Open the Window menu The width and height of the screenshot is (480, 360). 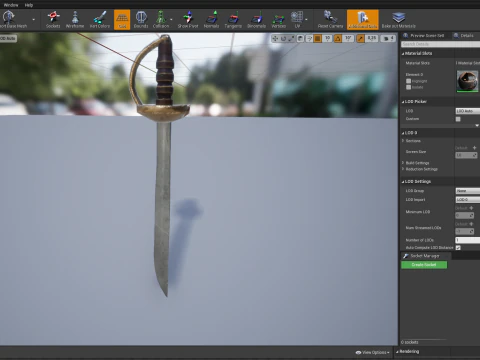11,5
